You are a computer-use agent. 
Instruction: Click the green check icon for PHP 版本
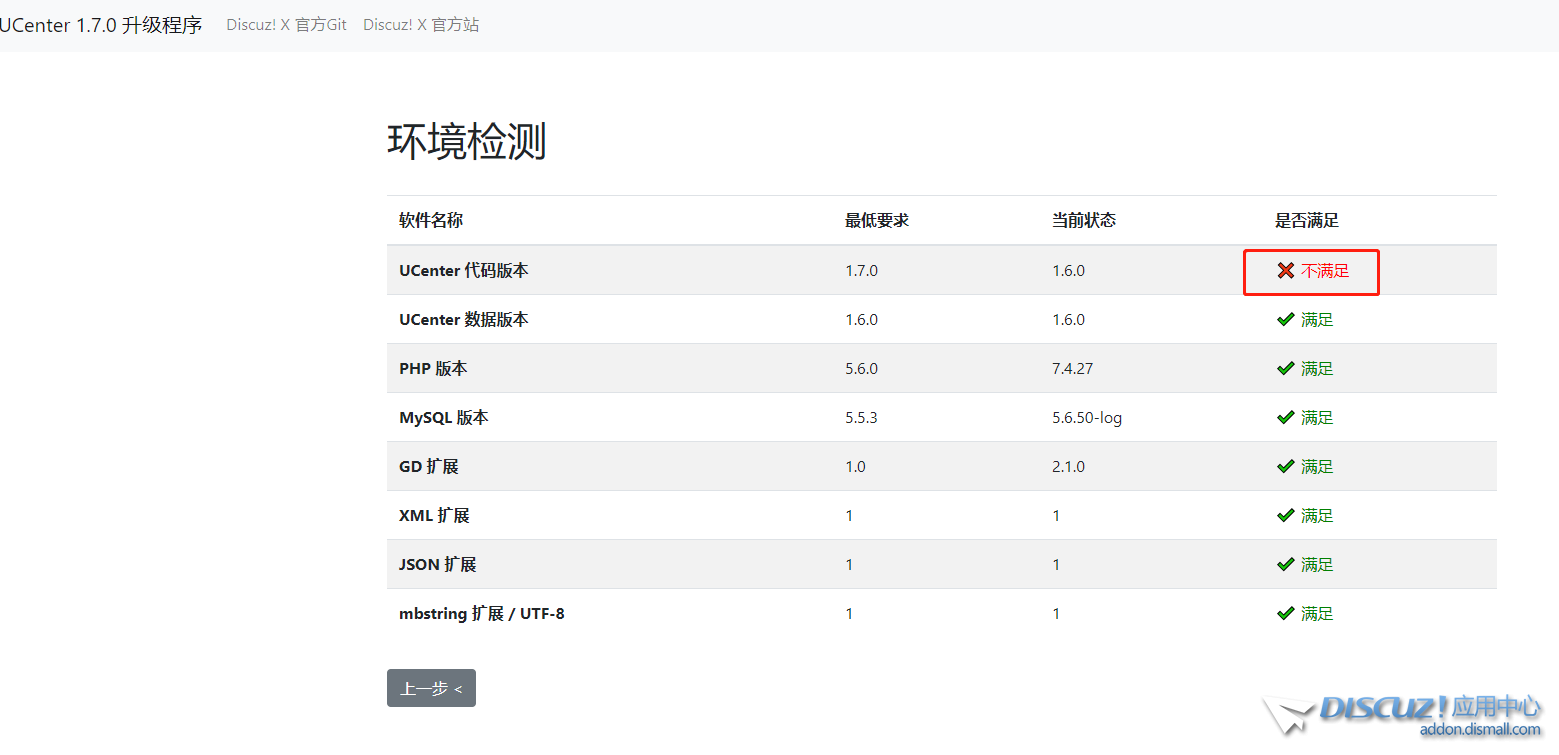(x=1285, y=368)
